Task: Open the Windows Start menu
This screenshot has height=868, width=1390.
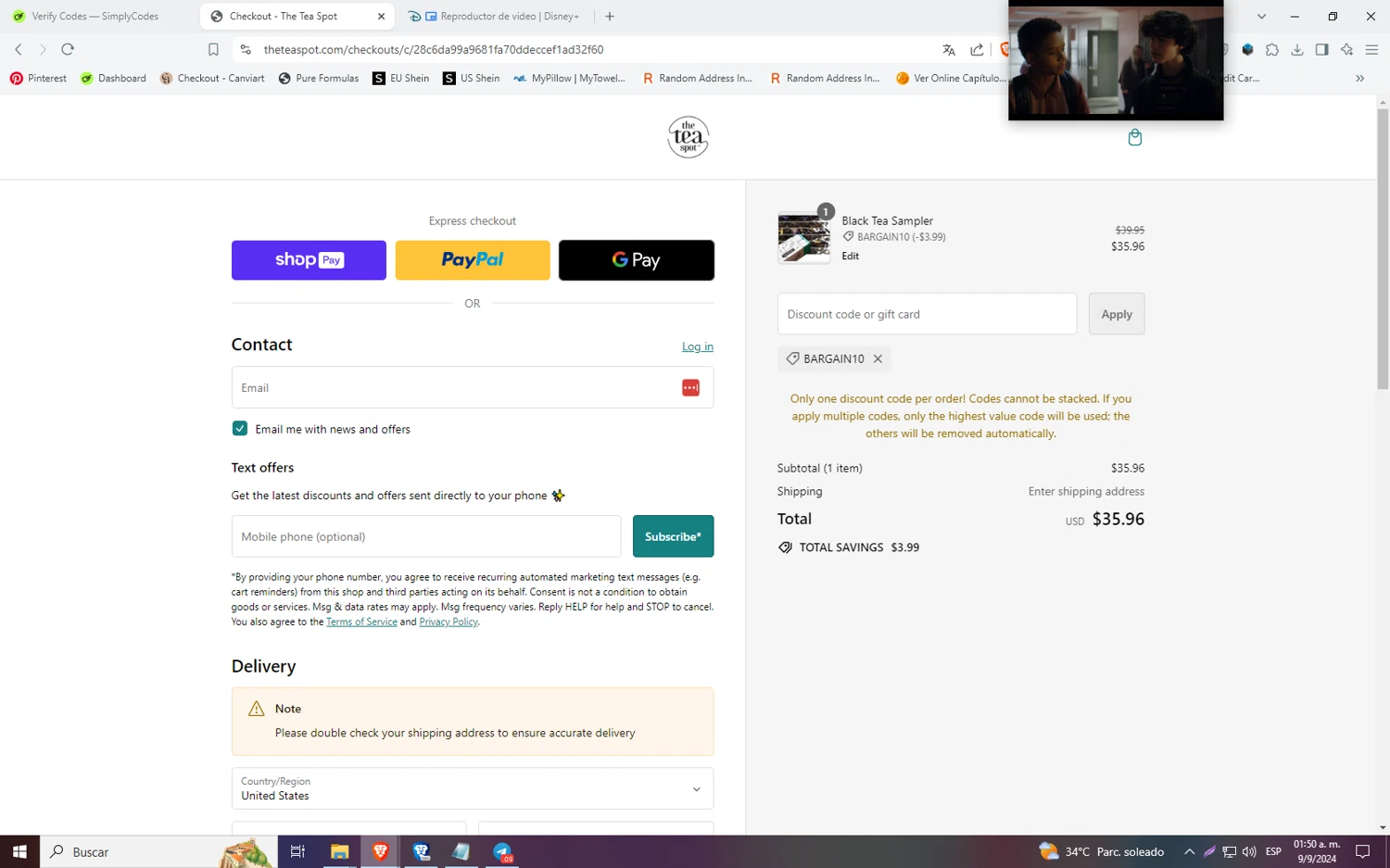Action: (19, 851)
